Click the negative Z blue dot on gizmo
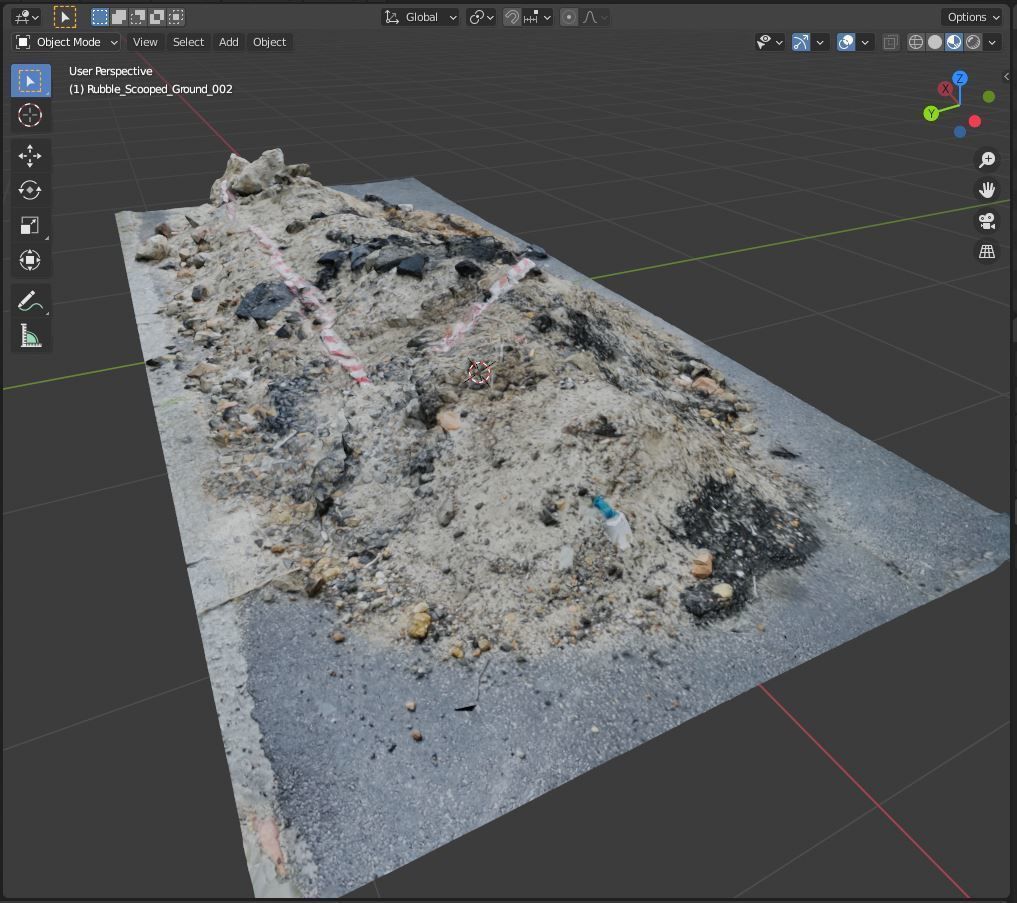The width and height of the screenshot is (1017, 903). [x=960, y=132]
